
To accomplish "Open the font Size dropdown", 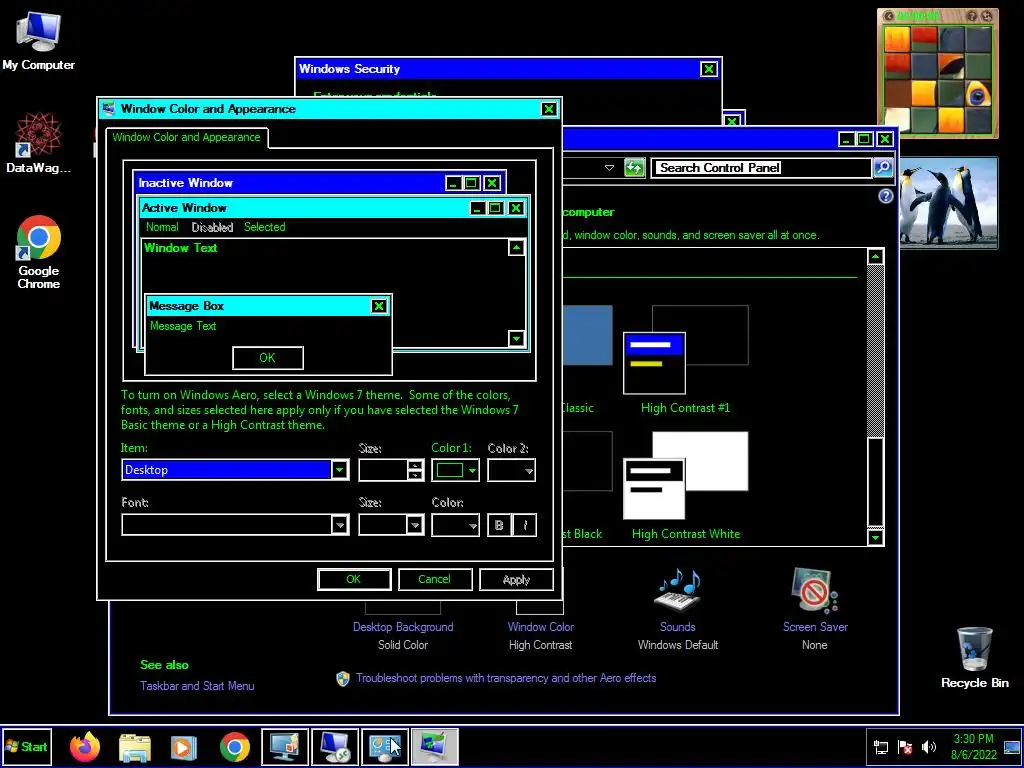I will (414, 525).
